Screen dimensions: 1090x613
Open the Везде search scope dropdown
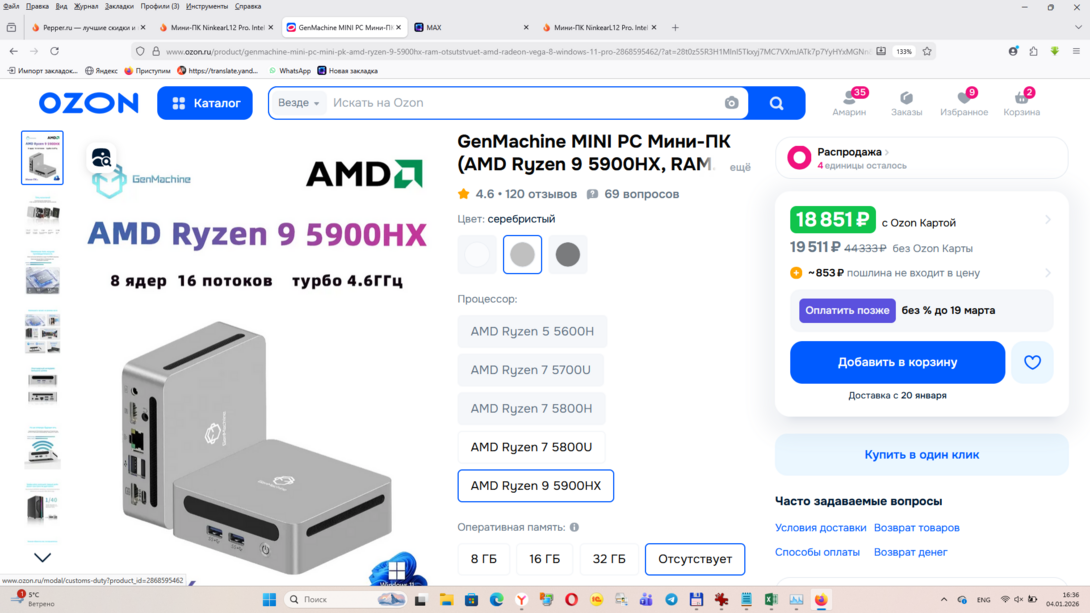298,103
